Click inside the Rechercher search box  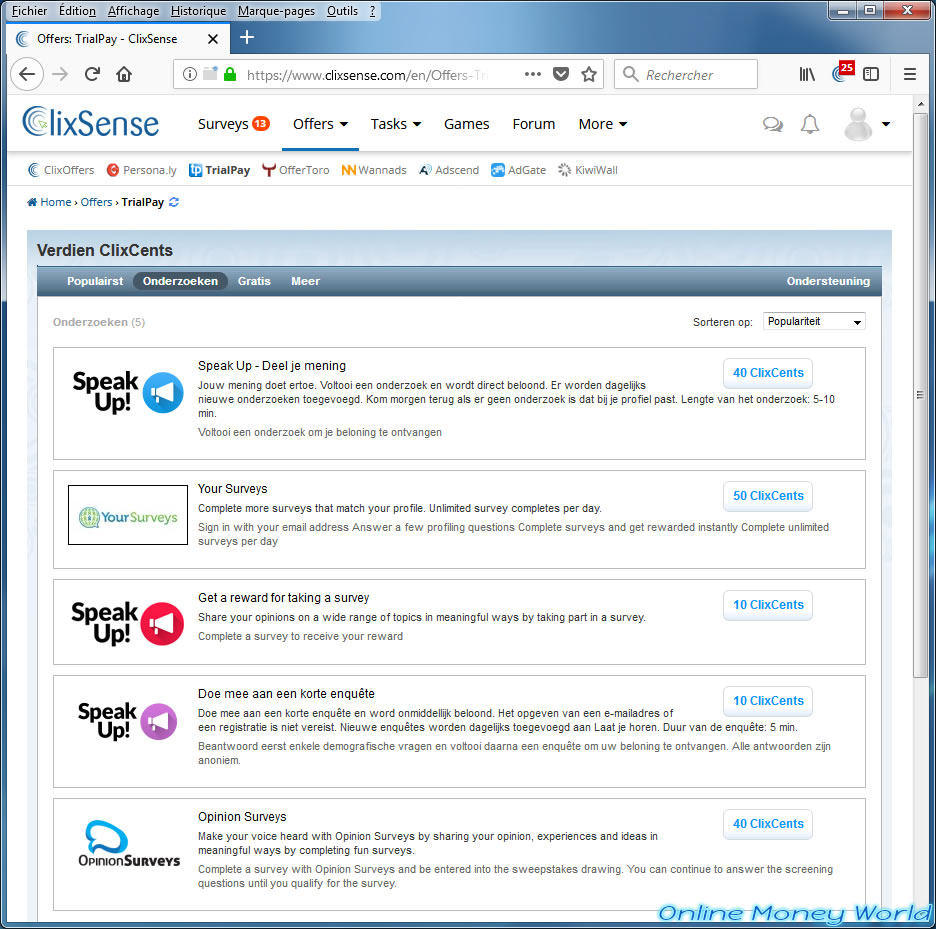pyautogui.click(x=686, y=74)
